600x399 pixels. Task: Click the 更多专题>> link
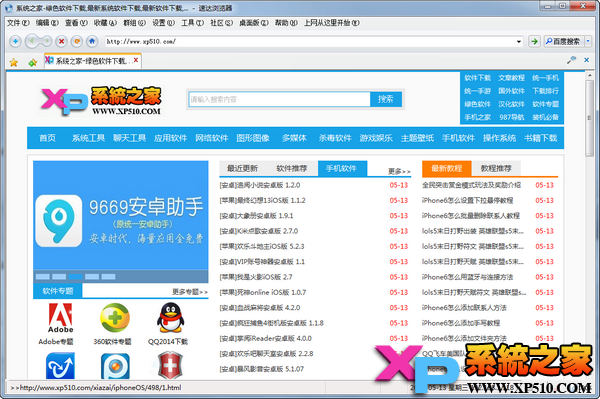tap(190, 292)
